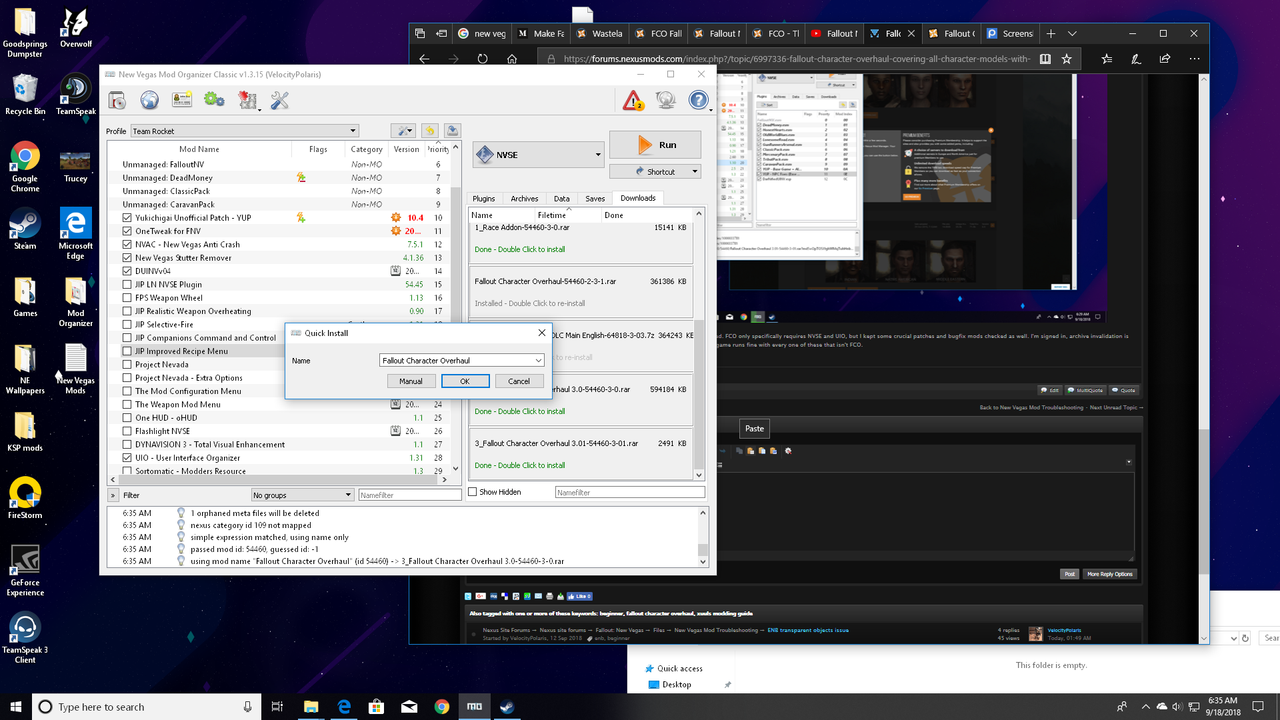Screen dimensions: 1280x720
Task: Click the Chrome icon in taskbar
Action: (442, 706)
